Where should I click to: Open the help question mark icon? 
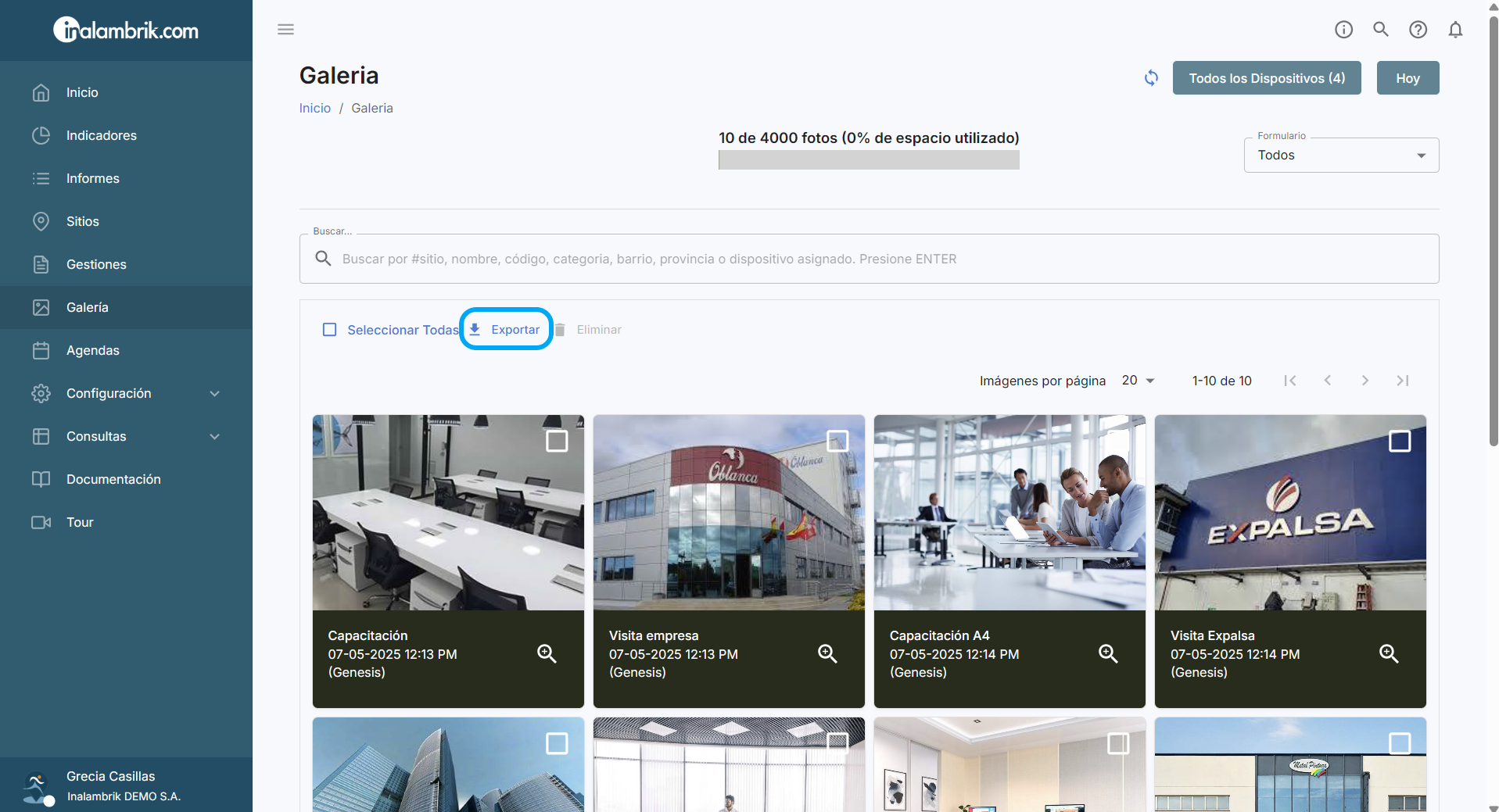click(1418, 30)
